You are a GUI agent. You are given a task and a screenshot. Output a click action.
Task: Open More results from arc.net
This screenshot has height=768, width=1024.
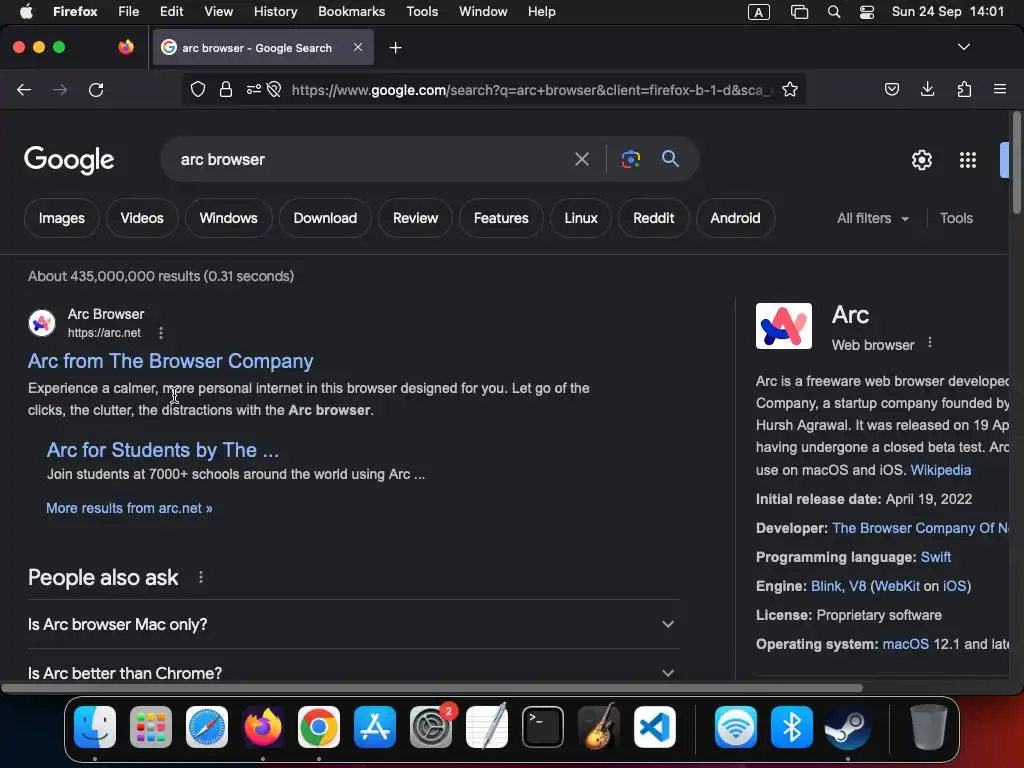click(x=129, y=508)
